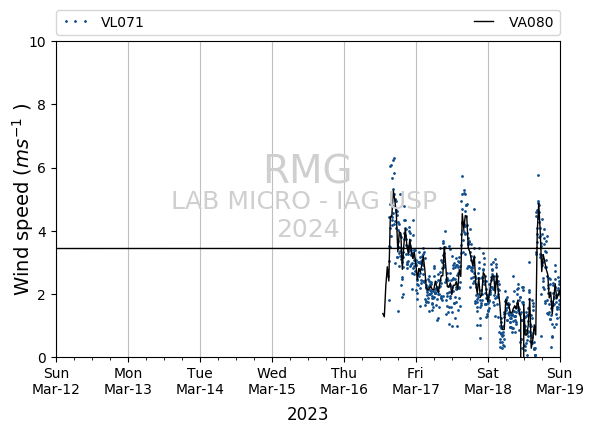Select the Thu Mar-16 x-axis label
The height and width of the screenshot is (434, 594).
coord(344,381)
